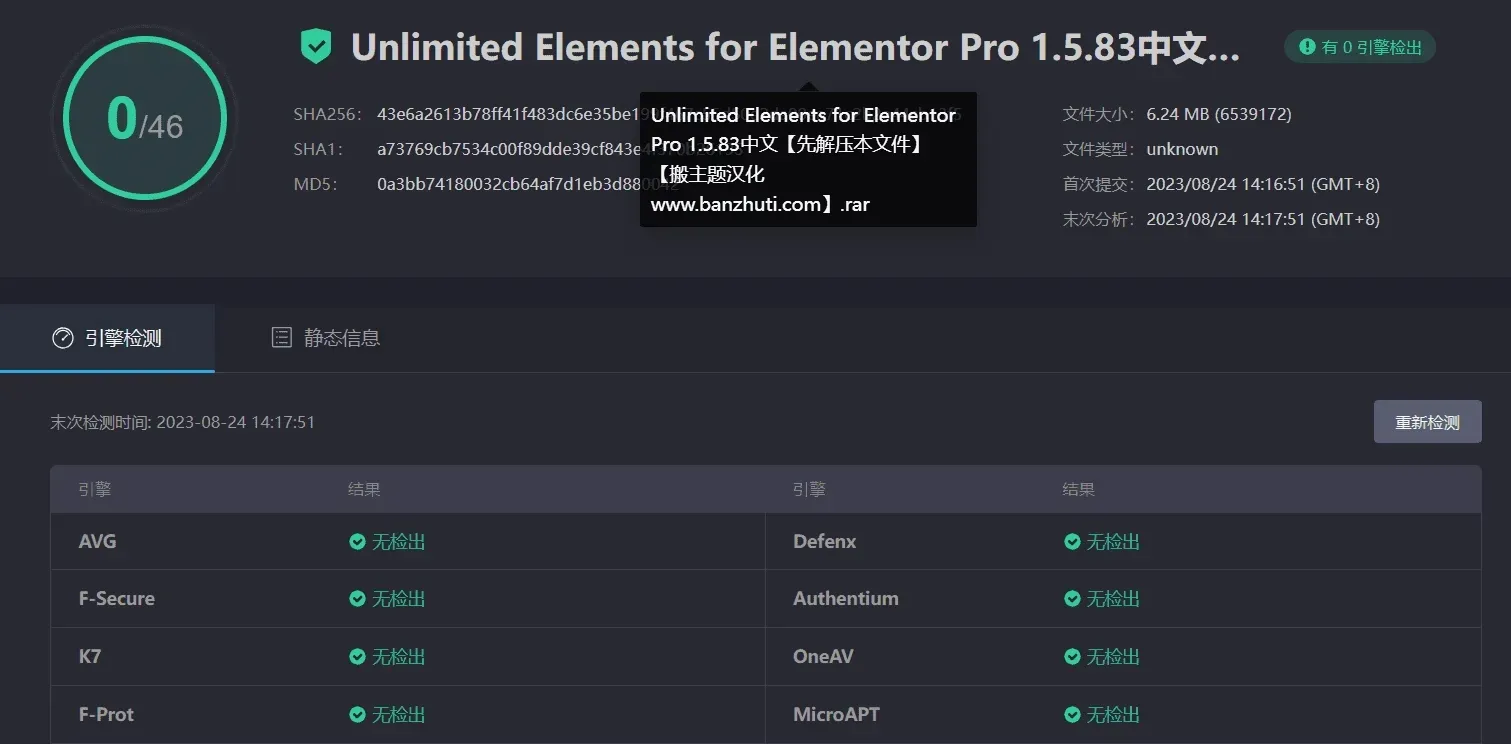Click the right 结果 column header

point(1079,490)
